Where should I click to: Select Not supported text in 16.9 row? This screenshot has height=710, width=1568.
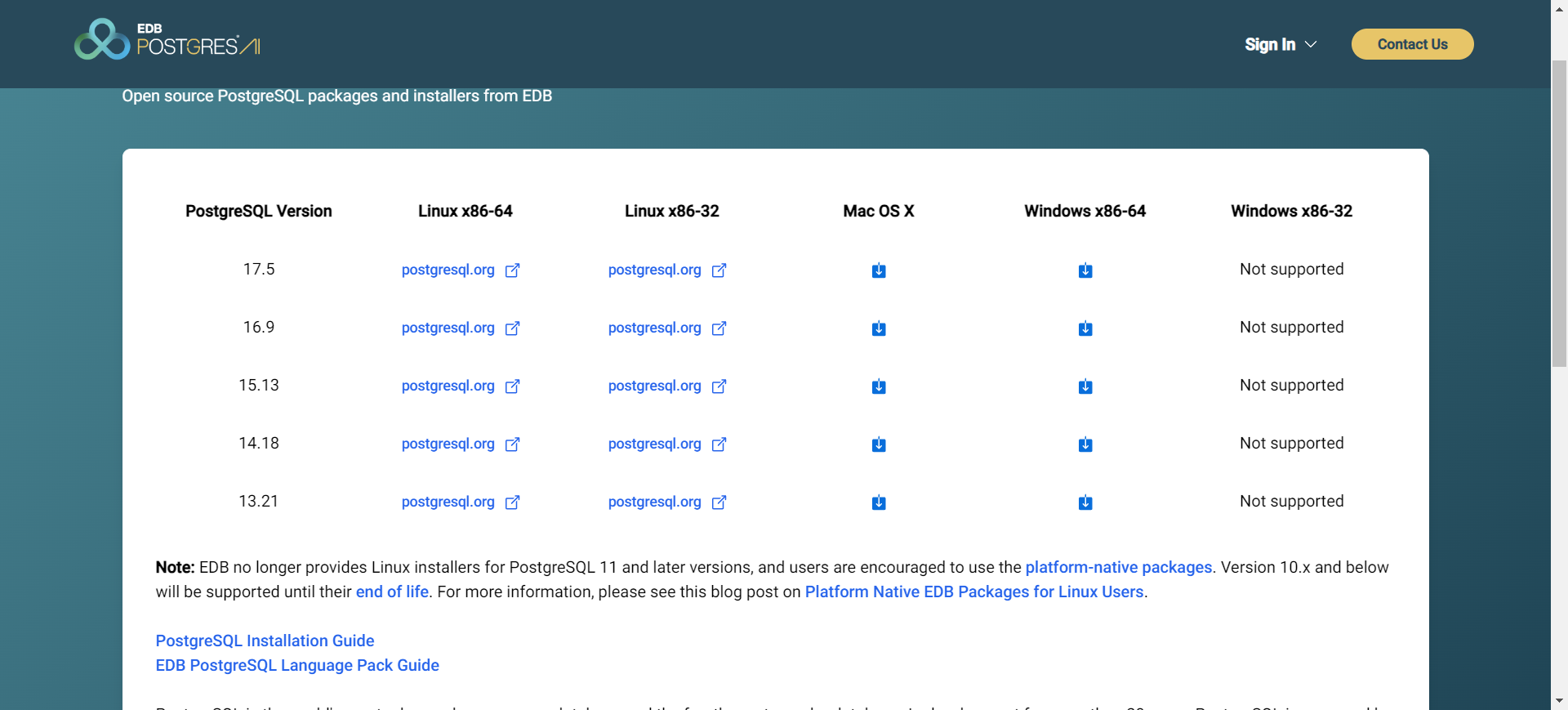pos(1292,327)
